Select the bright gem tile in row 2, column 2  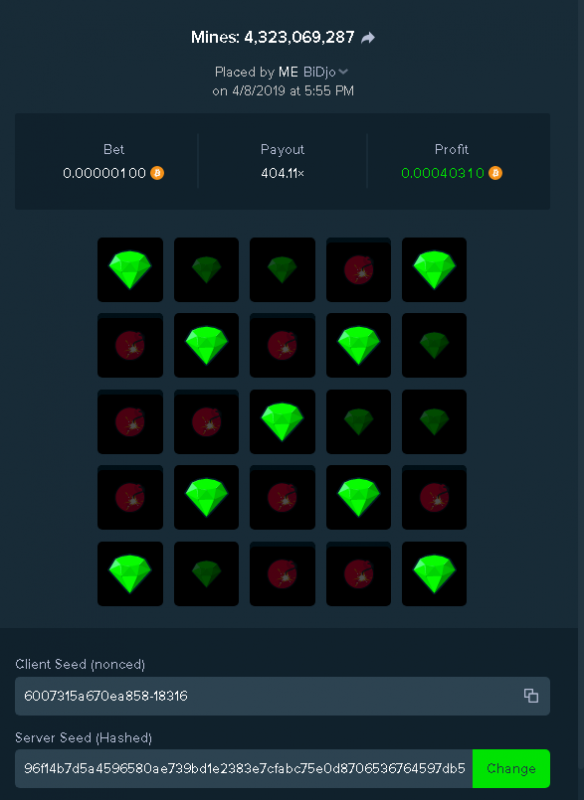pos(206,345)
